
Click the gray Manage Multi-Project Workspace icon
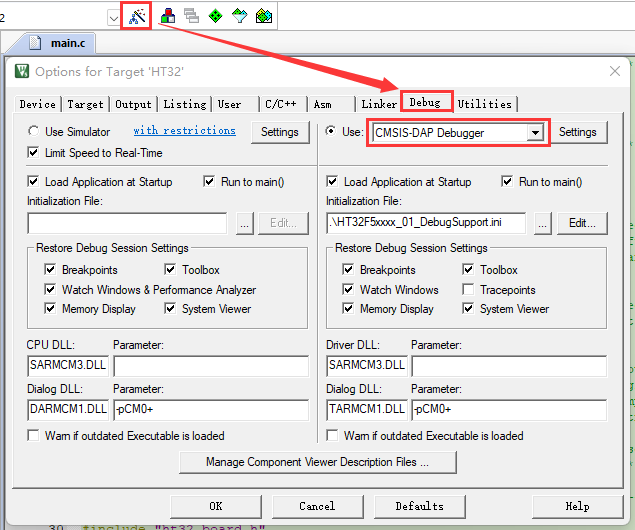coord(191,16)
